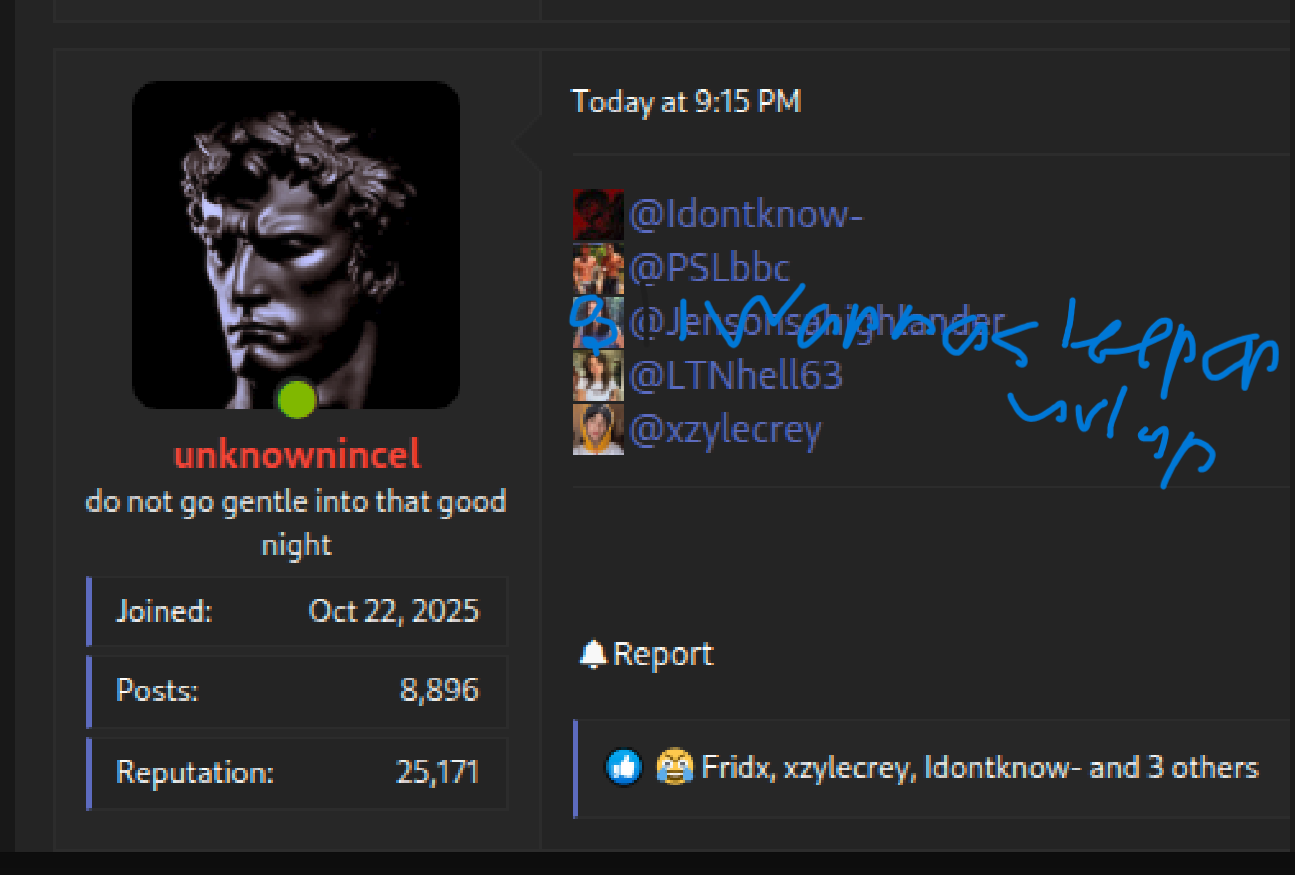Click the Report bell icon
1295x875 pixels.
pyautogui.click(x=593, y=654)
